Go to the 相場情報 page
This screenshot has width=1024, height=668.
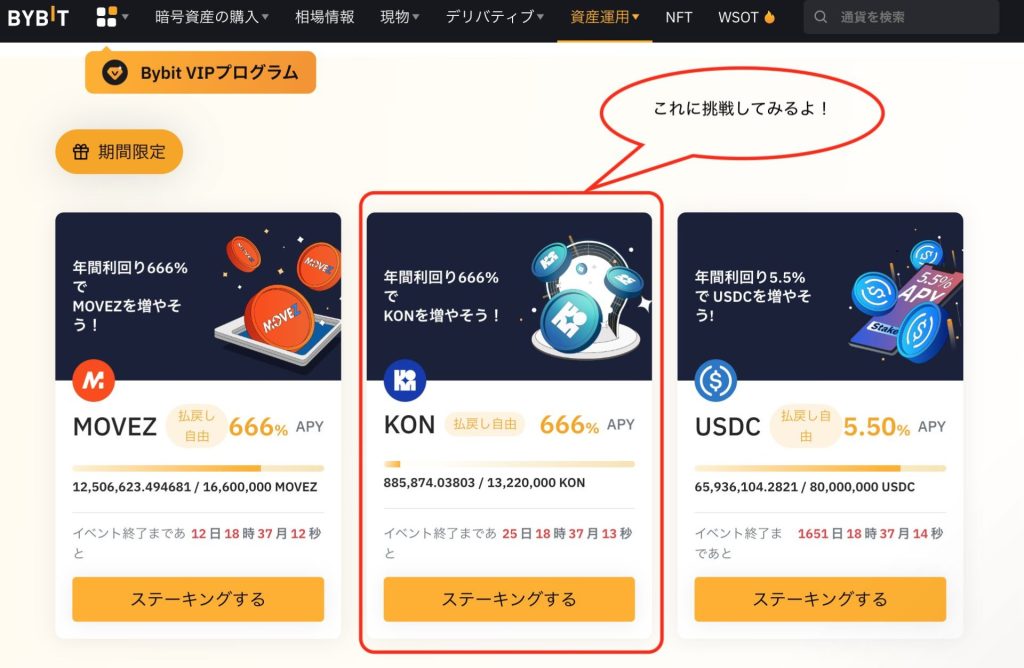(x=325, y=17)
